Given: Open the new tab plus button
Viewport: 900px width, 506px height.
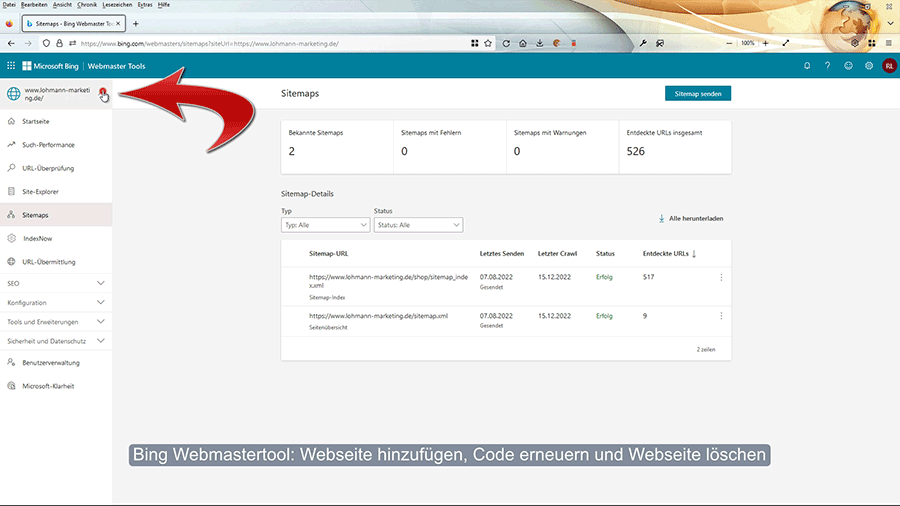Looking at the screenshot, I should coord(135,24).
